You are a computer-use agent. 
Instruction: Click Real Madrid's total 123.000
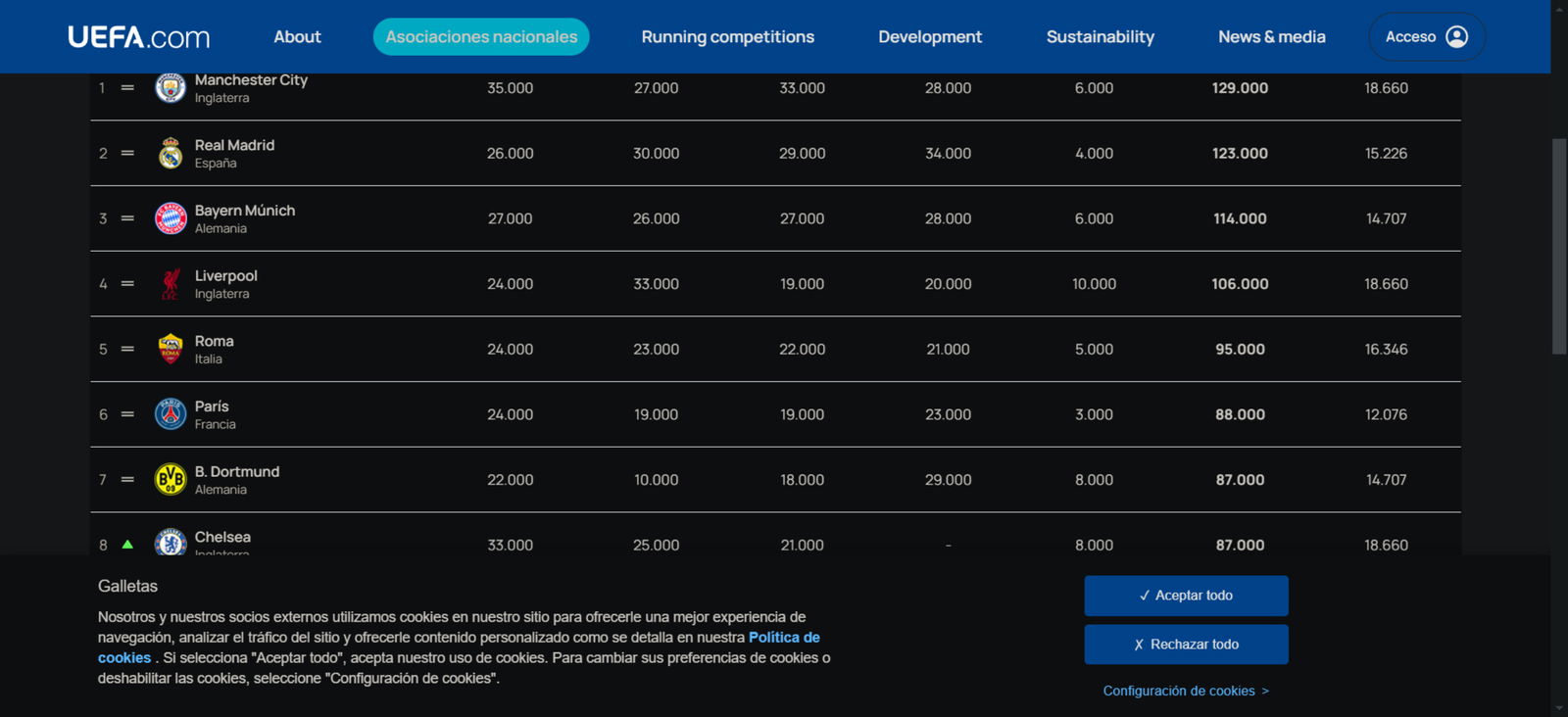[1240, 153]
